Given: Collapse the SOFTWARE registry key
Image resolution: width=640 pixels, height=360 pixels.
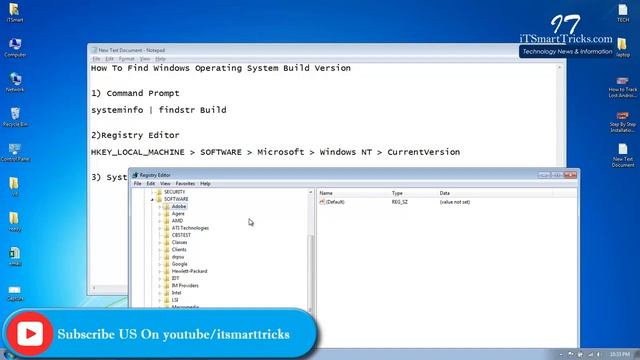Looking at the screenshot, I should pyautogui.click(x=152, y=200).
